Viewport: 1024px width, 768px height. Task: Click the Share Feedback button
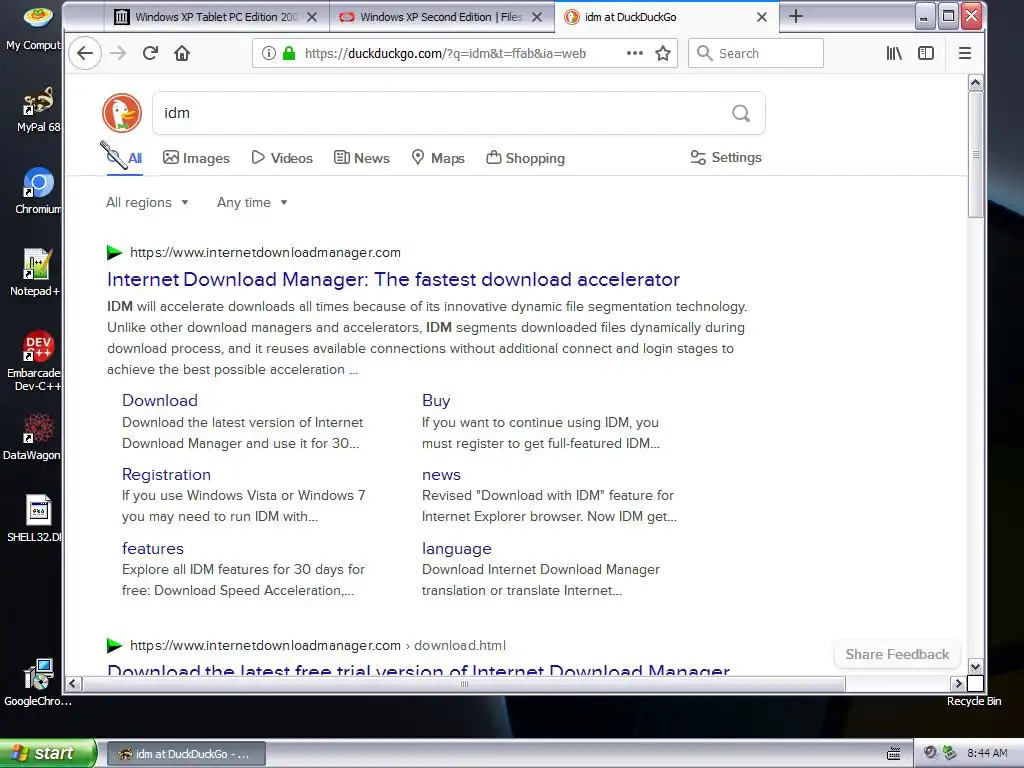click(x=897, y=654)
